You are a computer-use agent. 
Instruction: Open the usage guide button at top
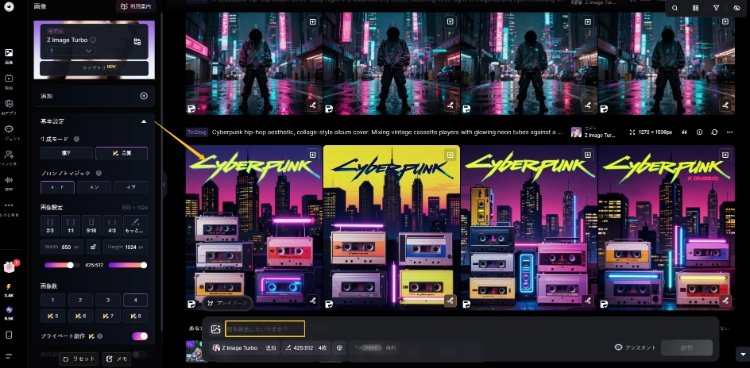click(x=136, y=7)
